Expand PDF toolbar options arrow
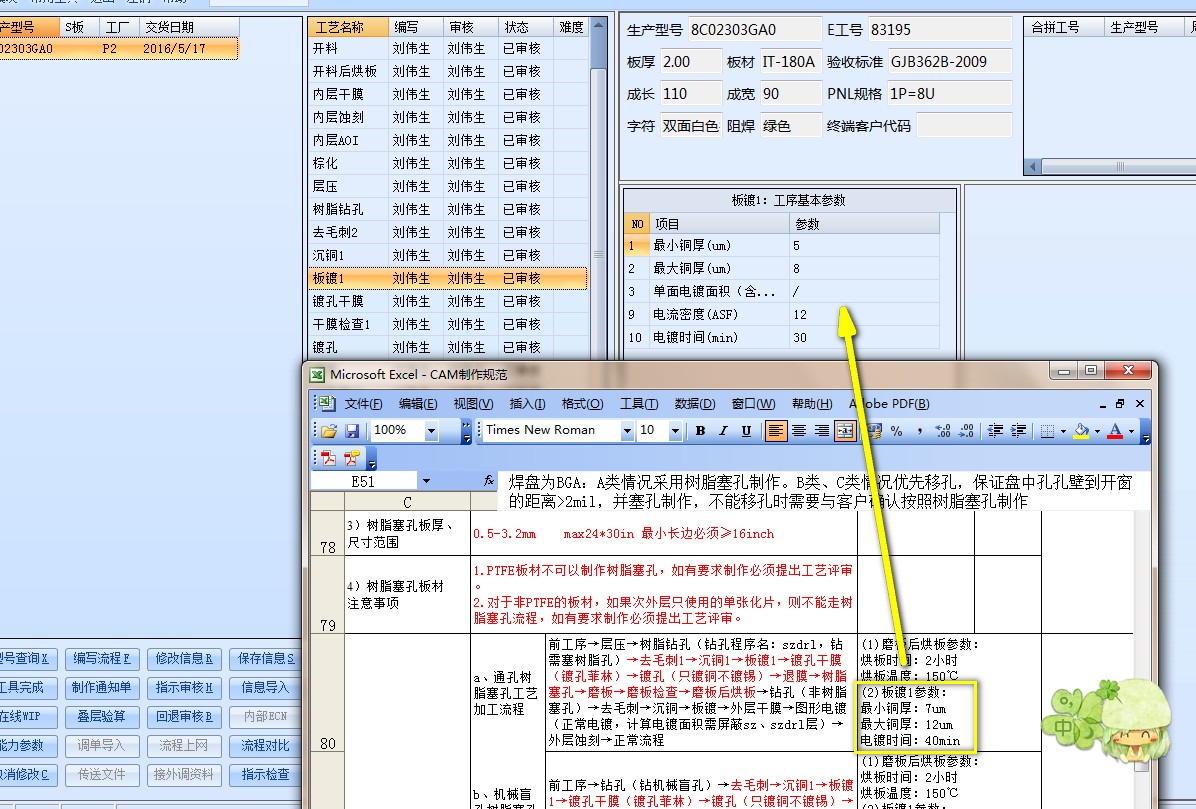1196x809 pixels. (371, 460)
